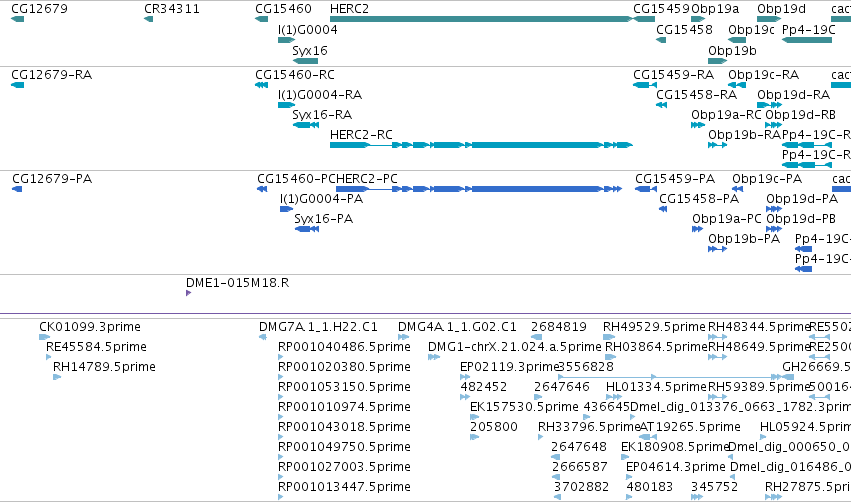Select the CG15459-RA transcript label
The height and width of the screenshot is (502, 851).
[x=674, y=74]
